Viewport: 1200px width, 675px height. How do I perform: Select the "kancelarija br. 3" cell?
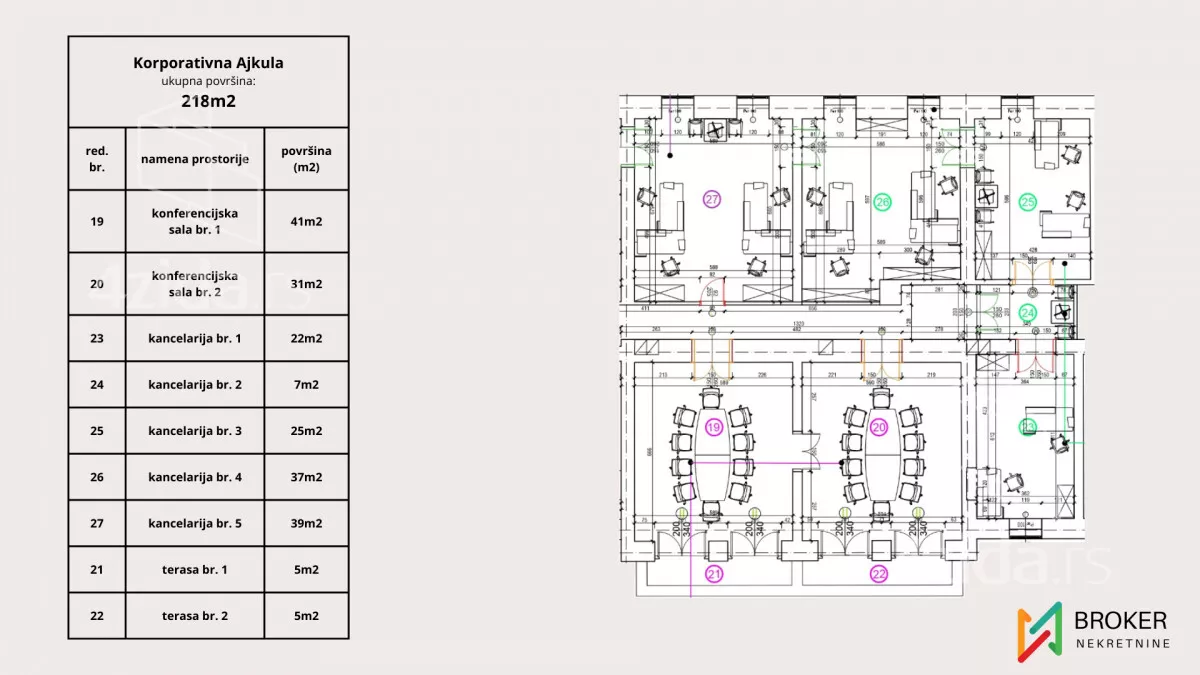point(195,431)
